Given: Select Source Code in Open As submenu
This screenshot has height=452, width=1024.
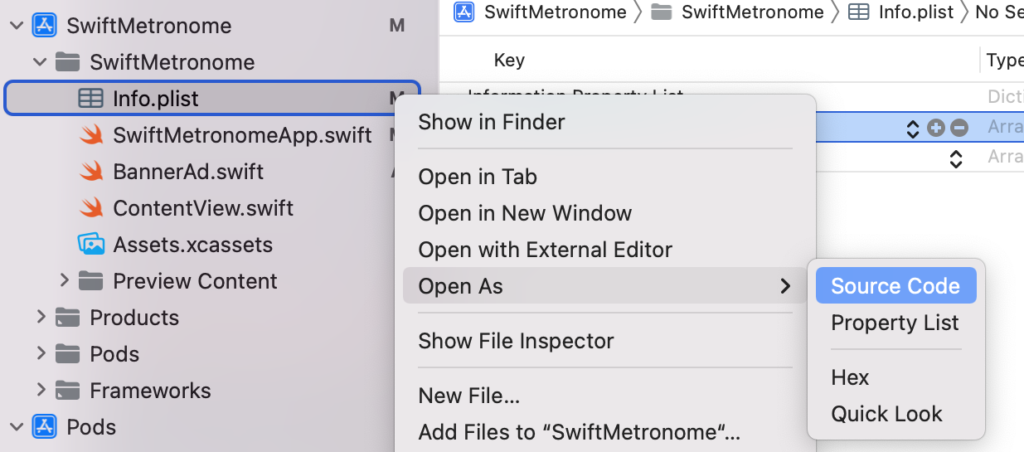Looking at the screenshot, I should click(x=895, y=285).
